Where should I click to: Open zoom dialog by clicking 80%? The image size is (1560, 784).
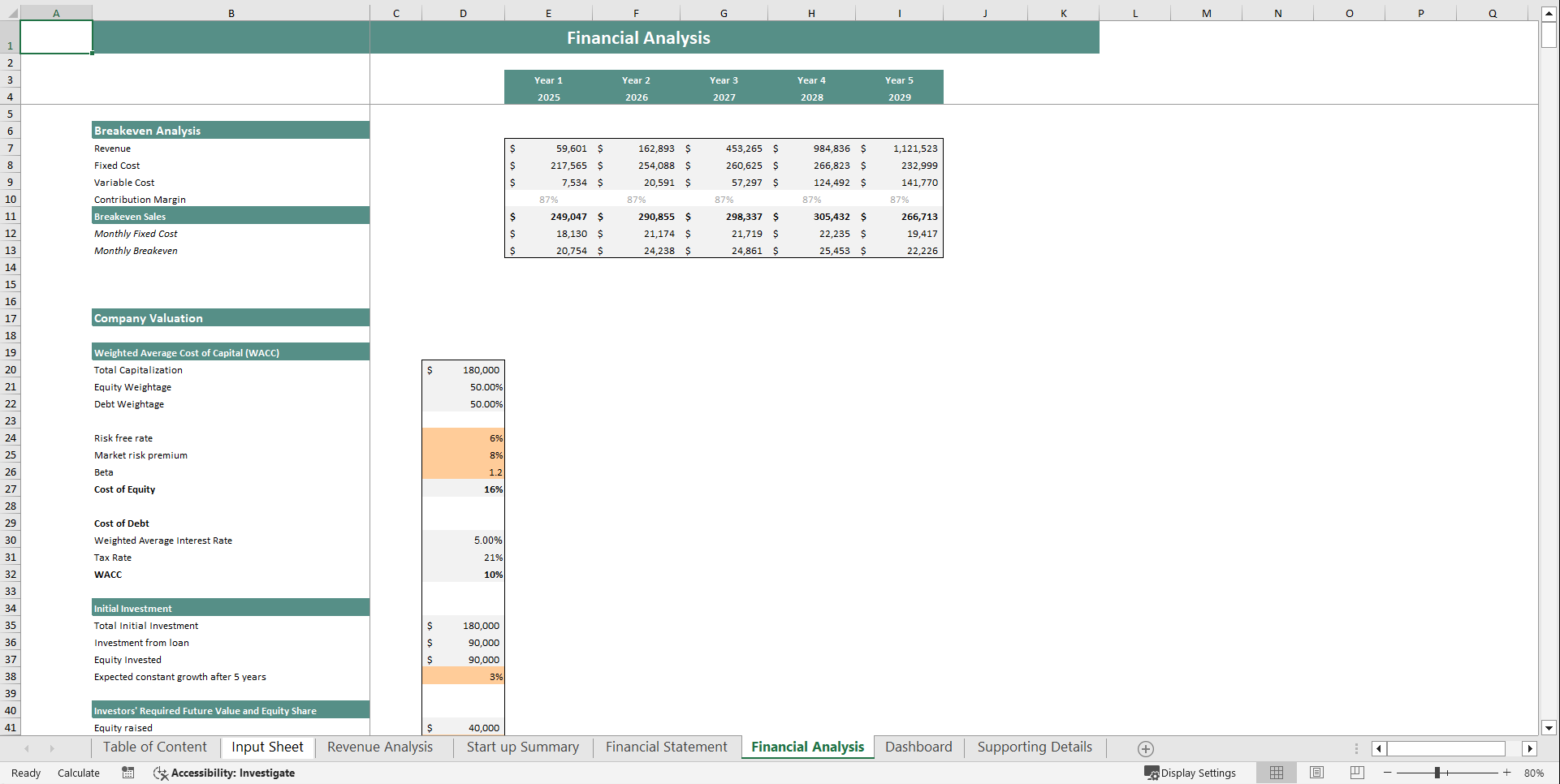click(1534, 773)
